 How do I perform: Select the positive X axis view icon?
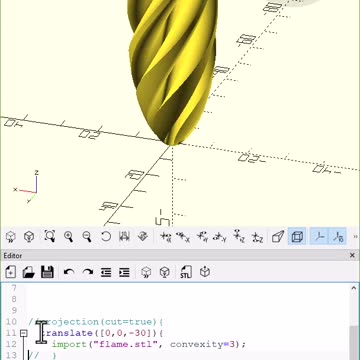[166, 237]
